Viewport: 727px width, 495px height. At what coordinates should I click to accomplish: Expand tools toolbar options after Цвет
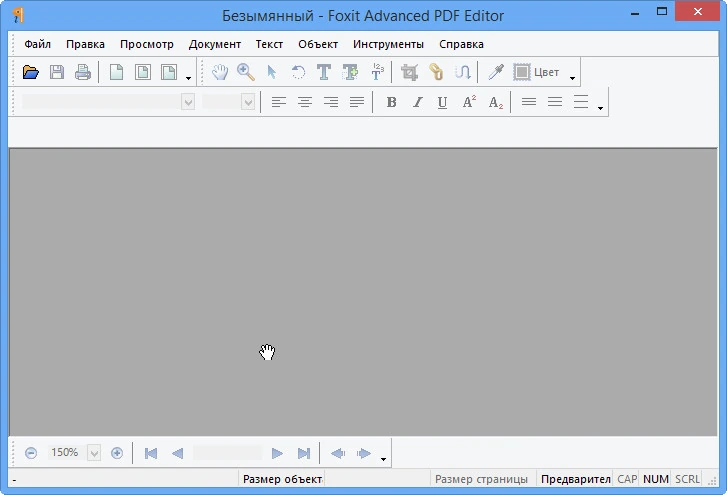[572, 78]
